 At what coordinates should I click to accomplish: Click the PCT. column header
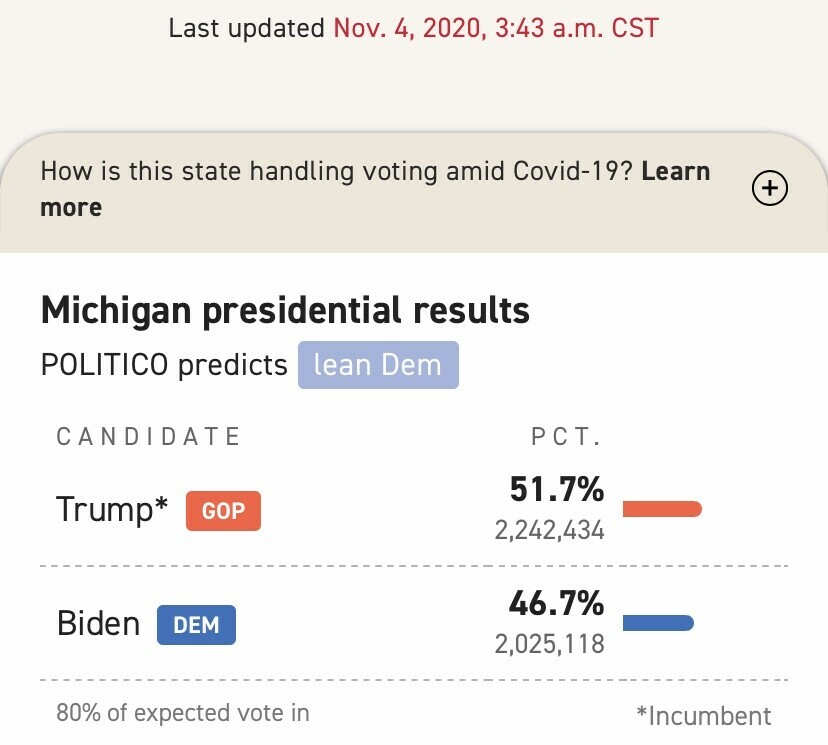pyautogui.click(x=566, y=437)
